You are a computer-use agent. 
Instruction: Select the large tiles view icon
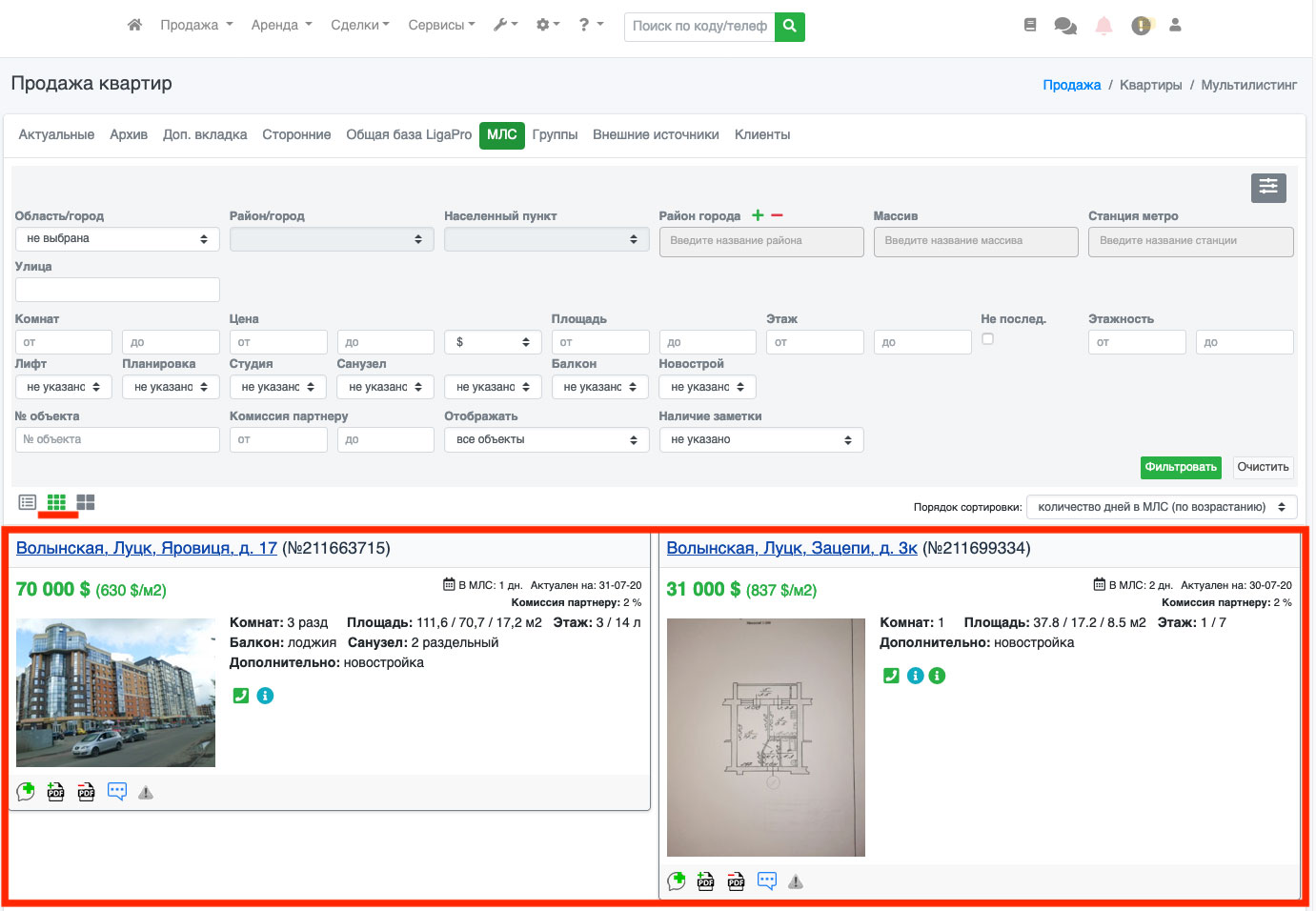point(86,502)
